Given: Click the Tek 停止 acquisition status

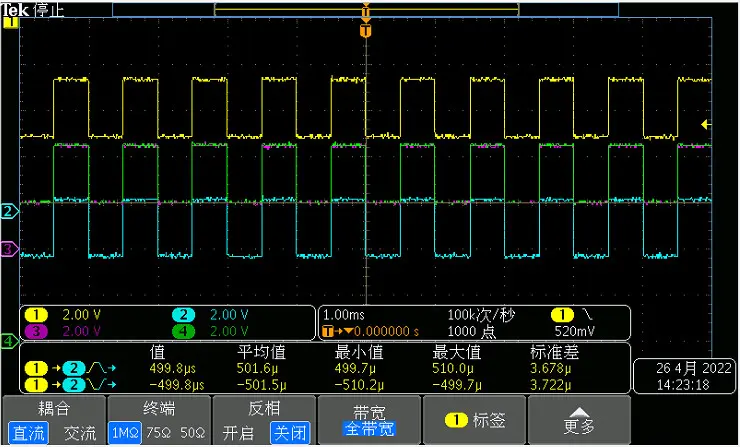Looking at the screenshot, I should tap(33, 9).
